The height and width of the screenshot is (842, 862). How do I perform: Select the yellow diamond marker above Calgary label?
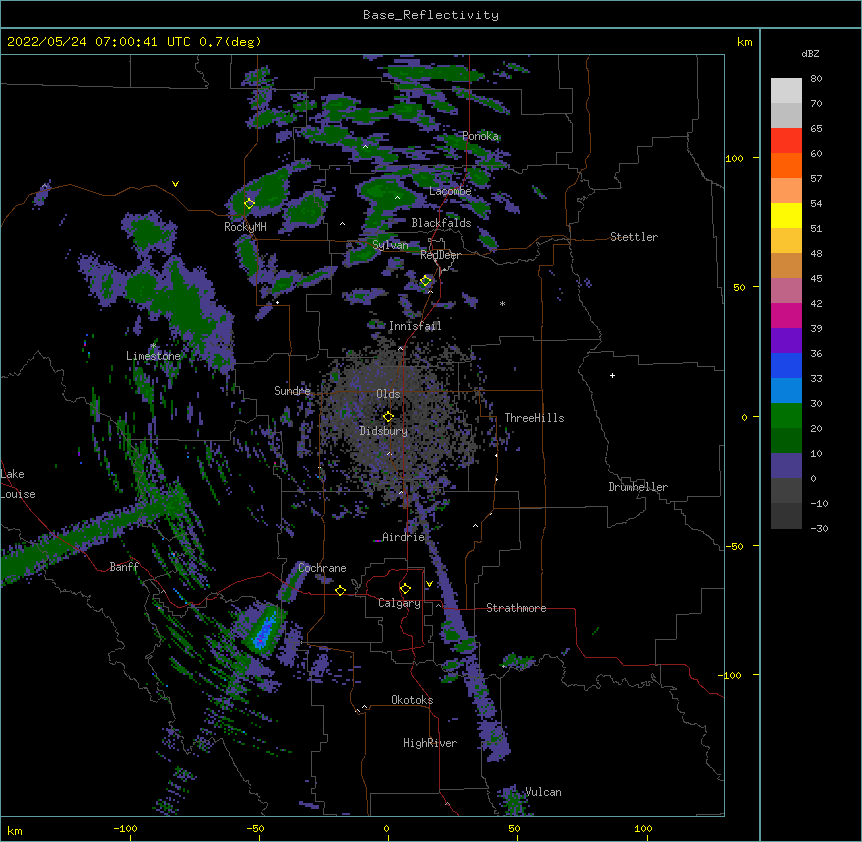point(405,589)
